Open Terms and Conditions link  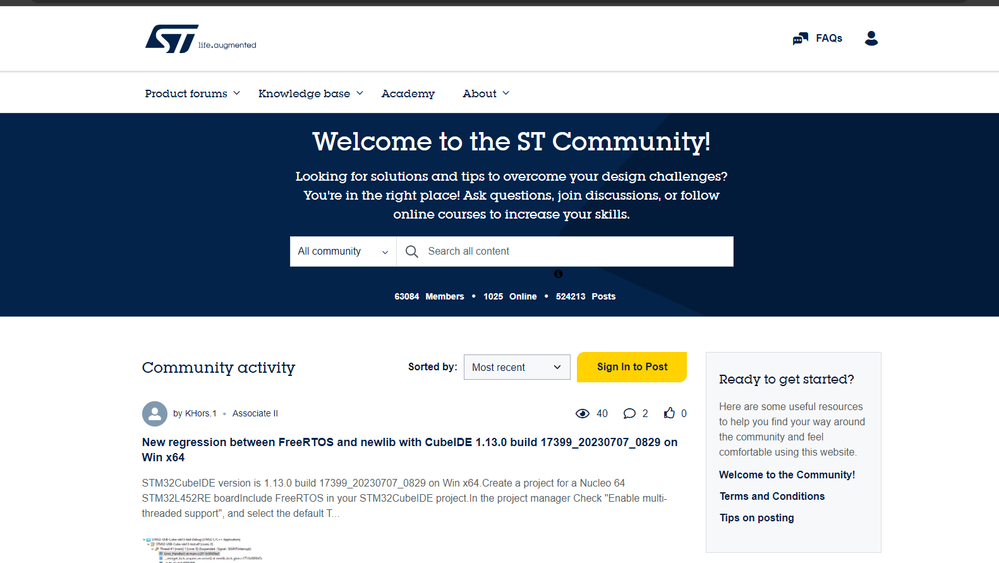click(772, 496)
